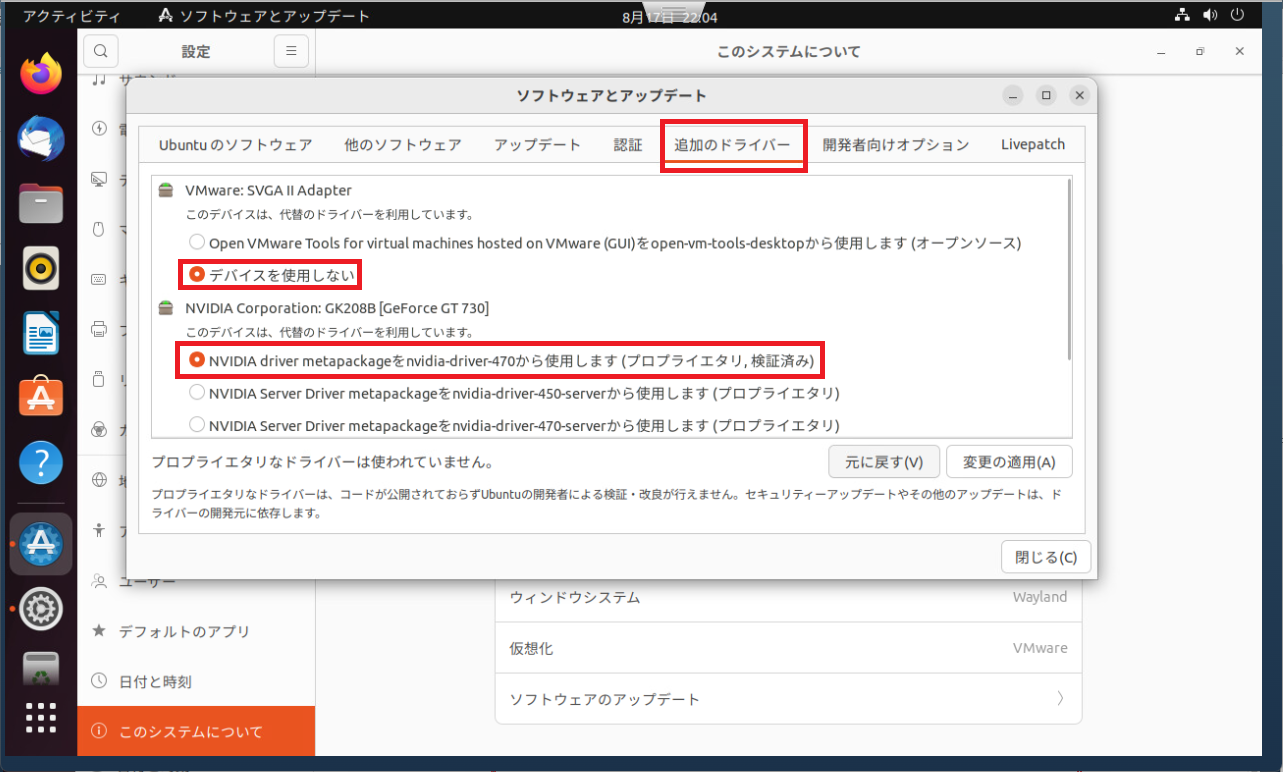Click the clock date in top bar
Screen dimensions: 1283x772
coord(670,16)
